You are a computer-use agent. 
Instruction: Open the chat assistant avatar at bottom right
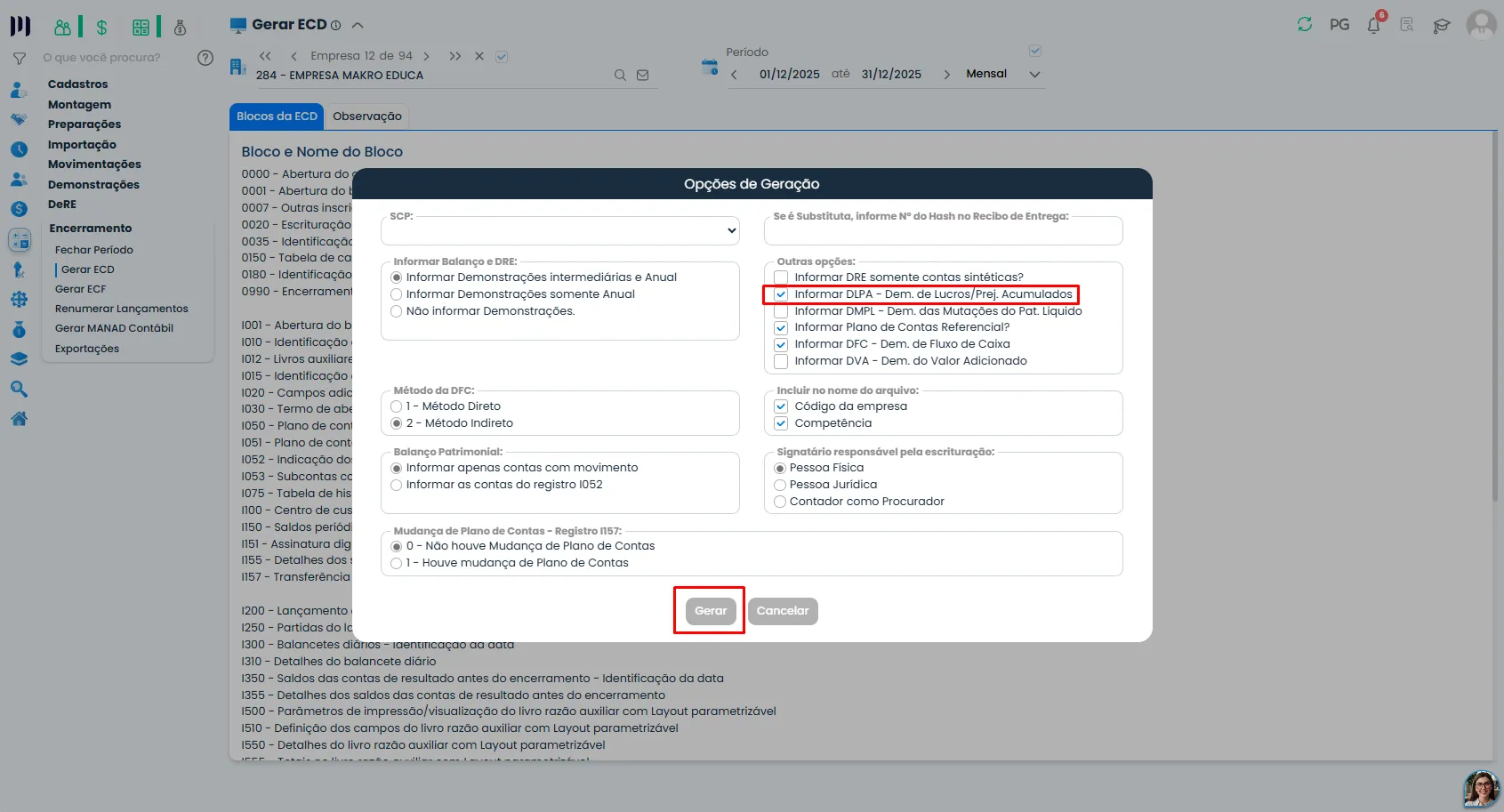point(1481,789)
